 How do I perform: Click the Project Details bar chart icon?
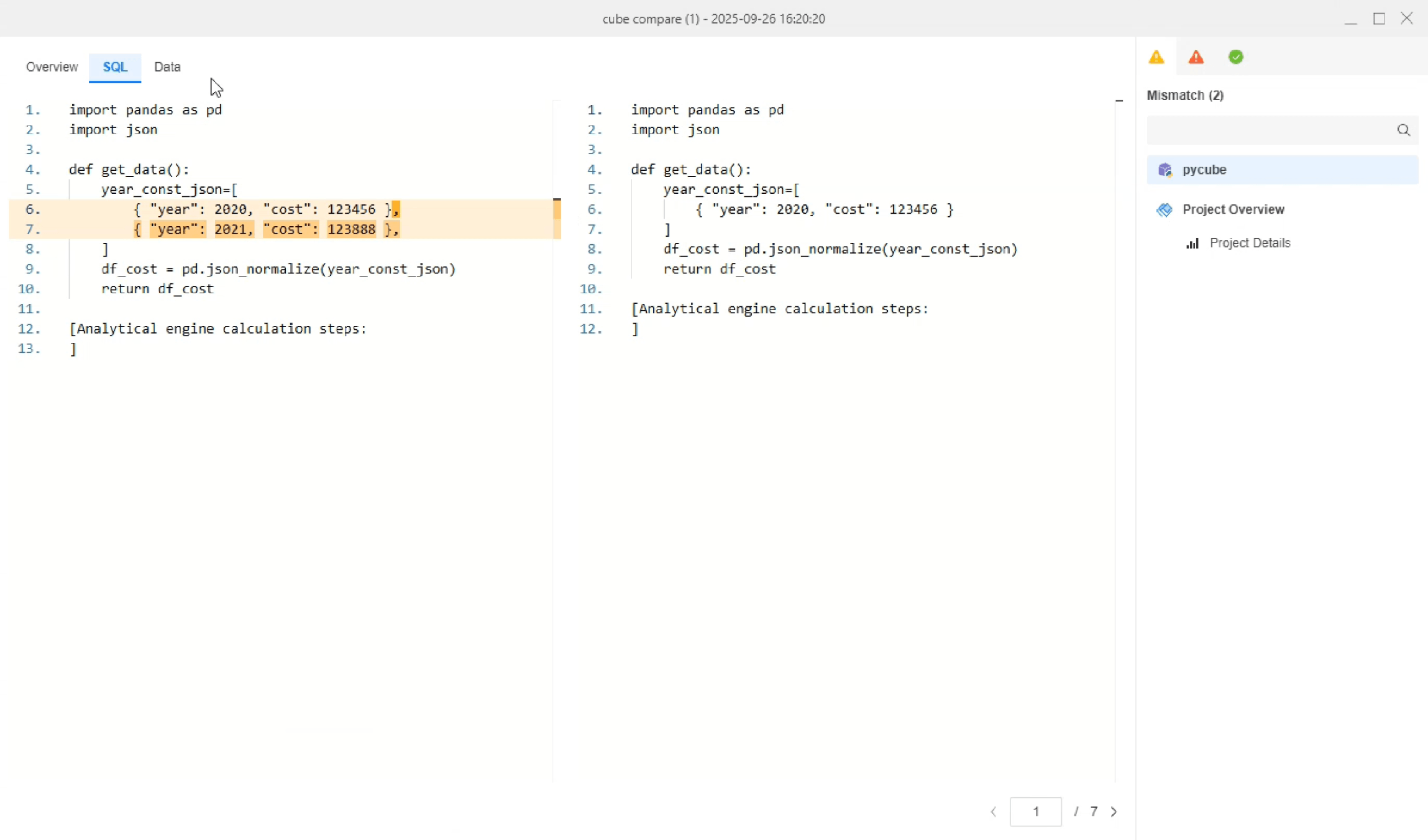(1192, 243)
